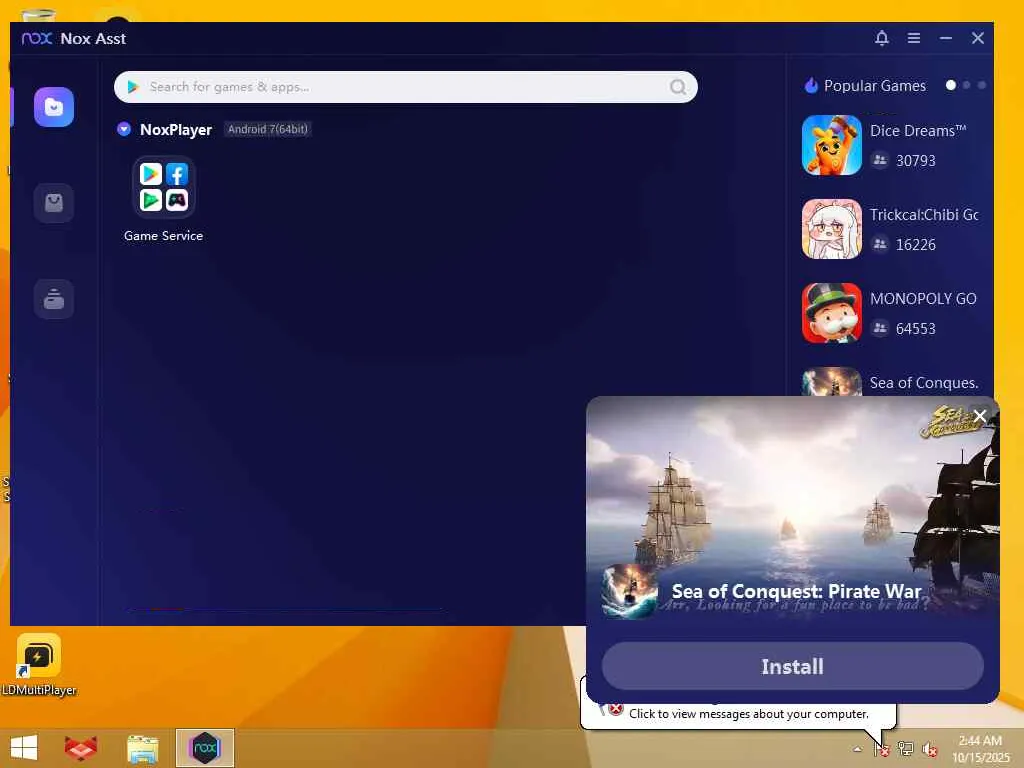The image size is (1024, 768).
Task: Close the Sea of Conquest popup ad
Action: tap(980, 416)
